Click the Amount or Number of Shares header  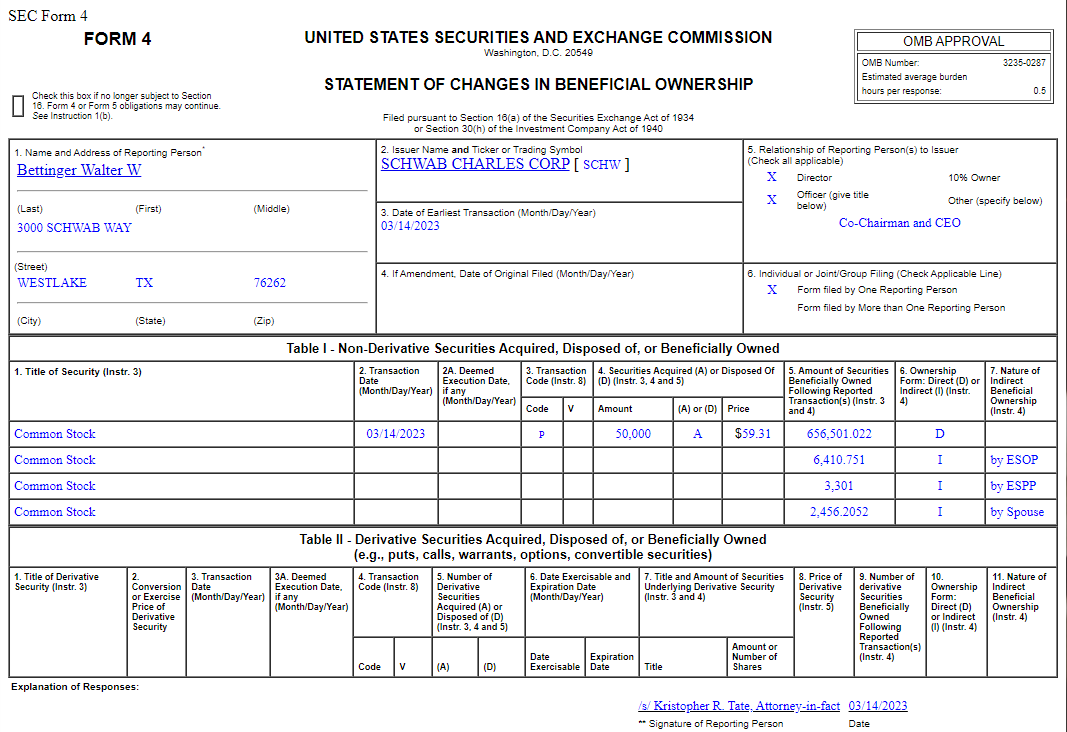(754, 657)
